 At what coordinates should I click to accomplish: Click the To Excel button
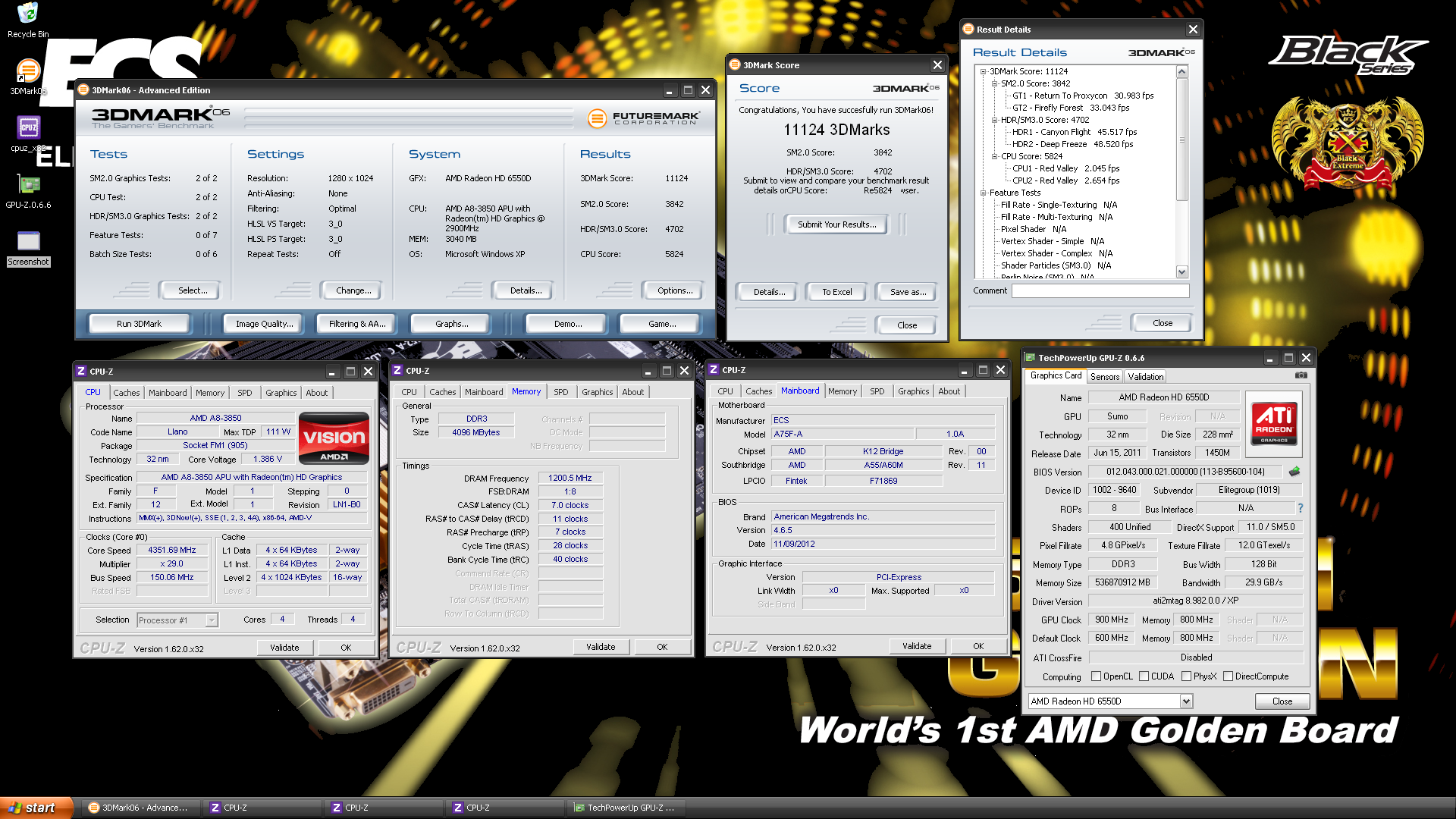point(836,292)
